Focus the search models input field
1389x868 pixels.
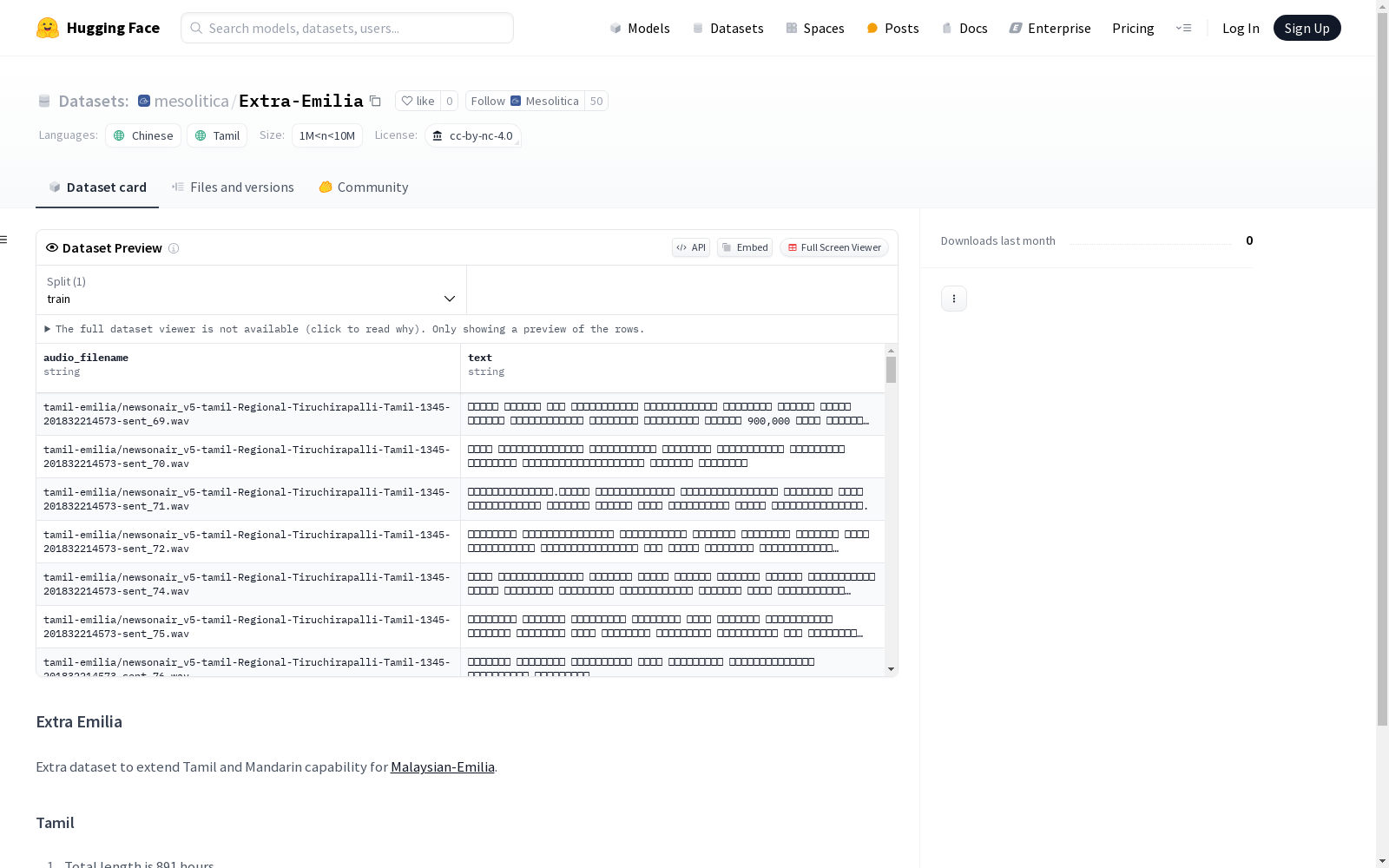pyautogui.click(x=347, y=28)
